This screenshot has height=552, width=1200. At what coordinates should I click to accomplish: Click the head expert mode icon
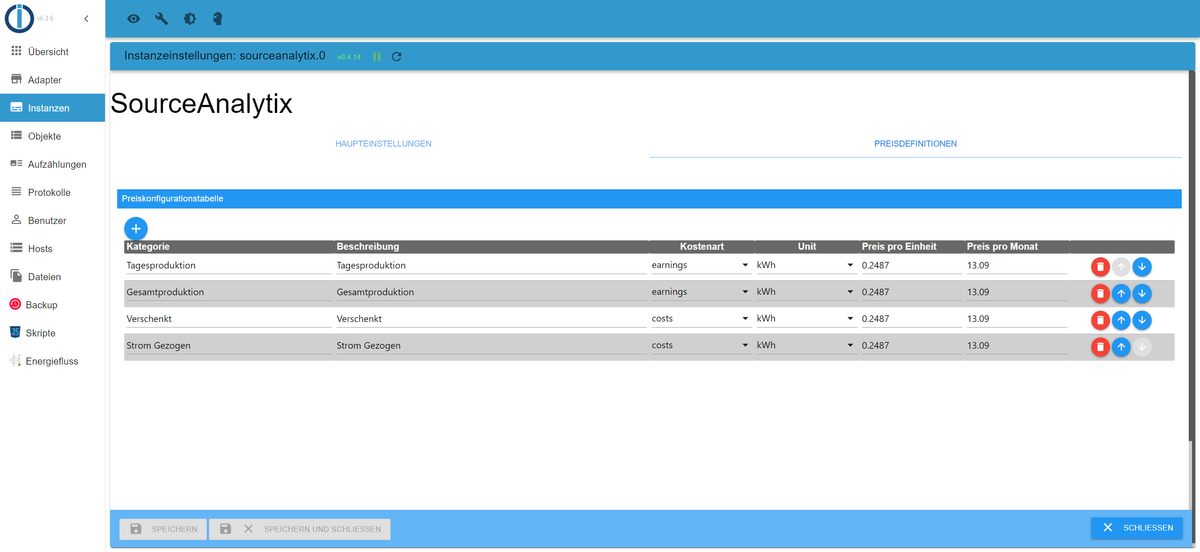(x=217, y=19)
